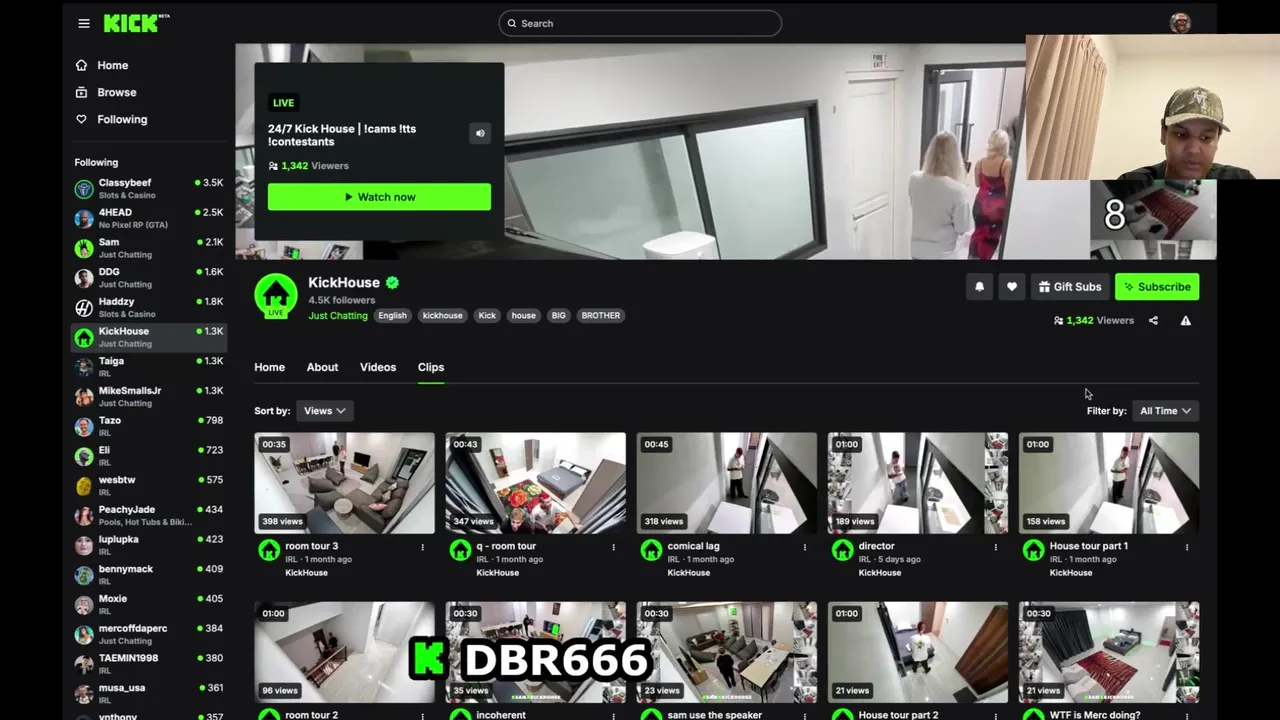Click Classybeef avatar in Following list

point(84,189)
